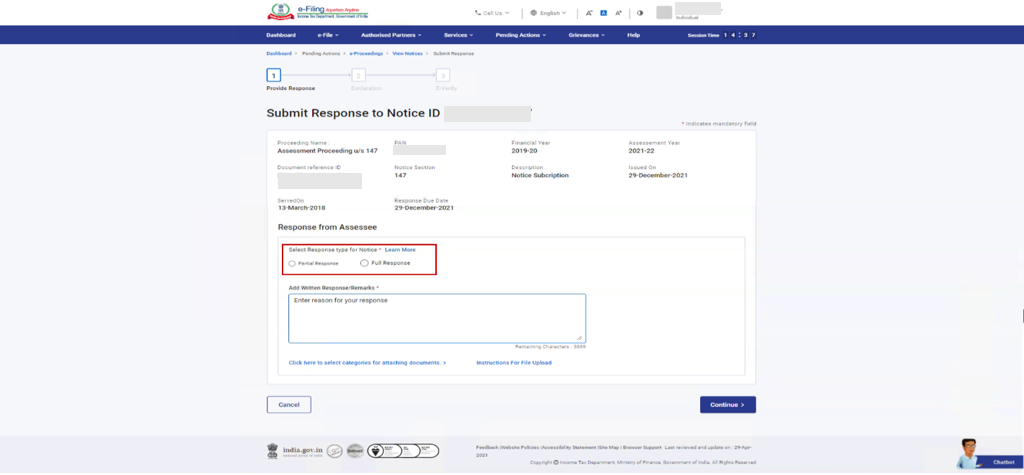Image resolution: width=1024 pixels, height=475 pixels.
Task: Open the Dashboard menu item
Action: pyautogui.click(x=281, y=35)
